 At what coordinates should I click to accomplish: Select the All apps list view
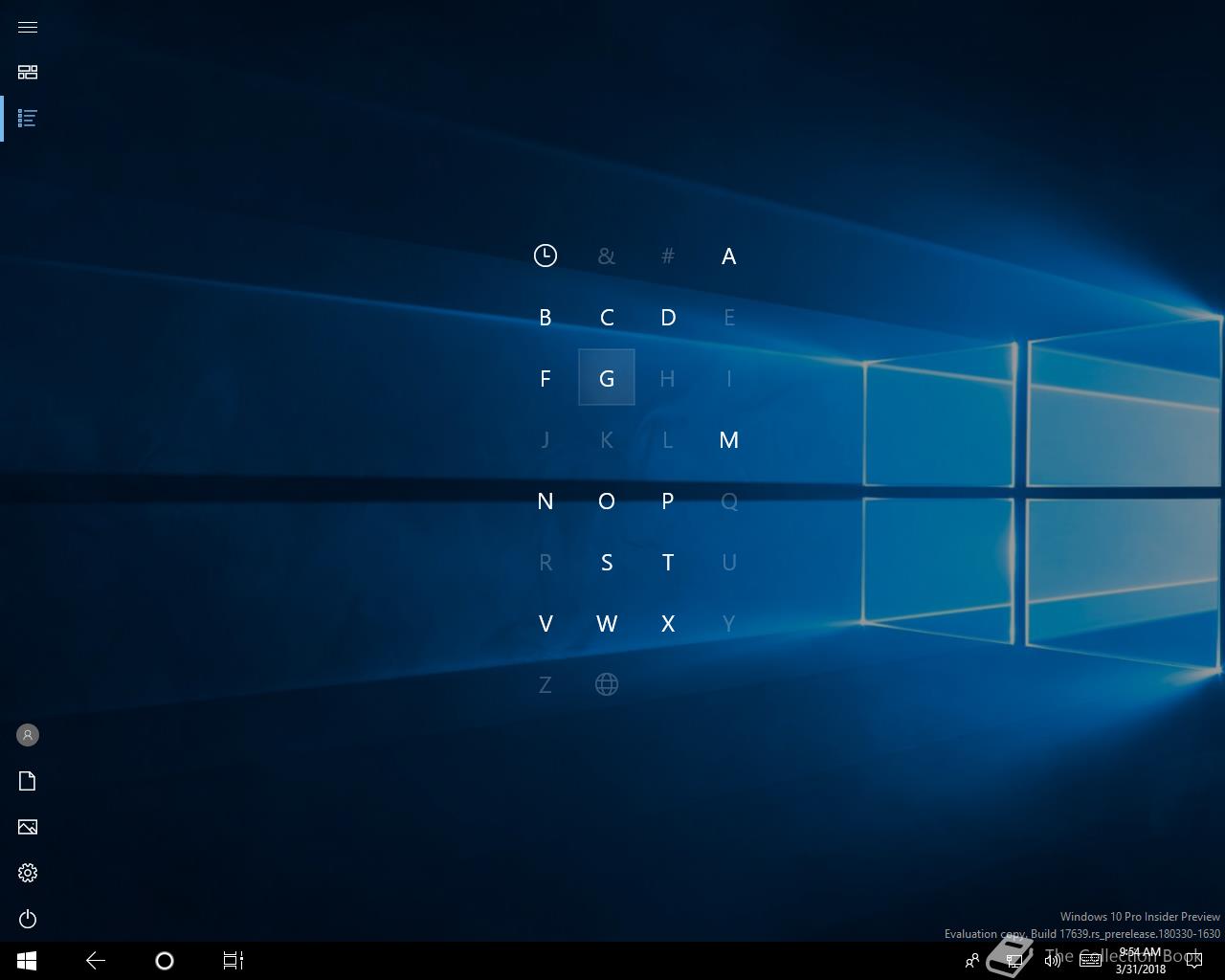(x=28, y=118)
